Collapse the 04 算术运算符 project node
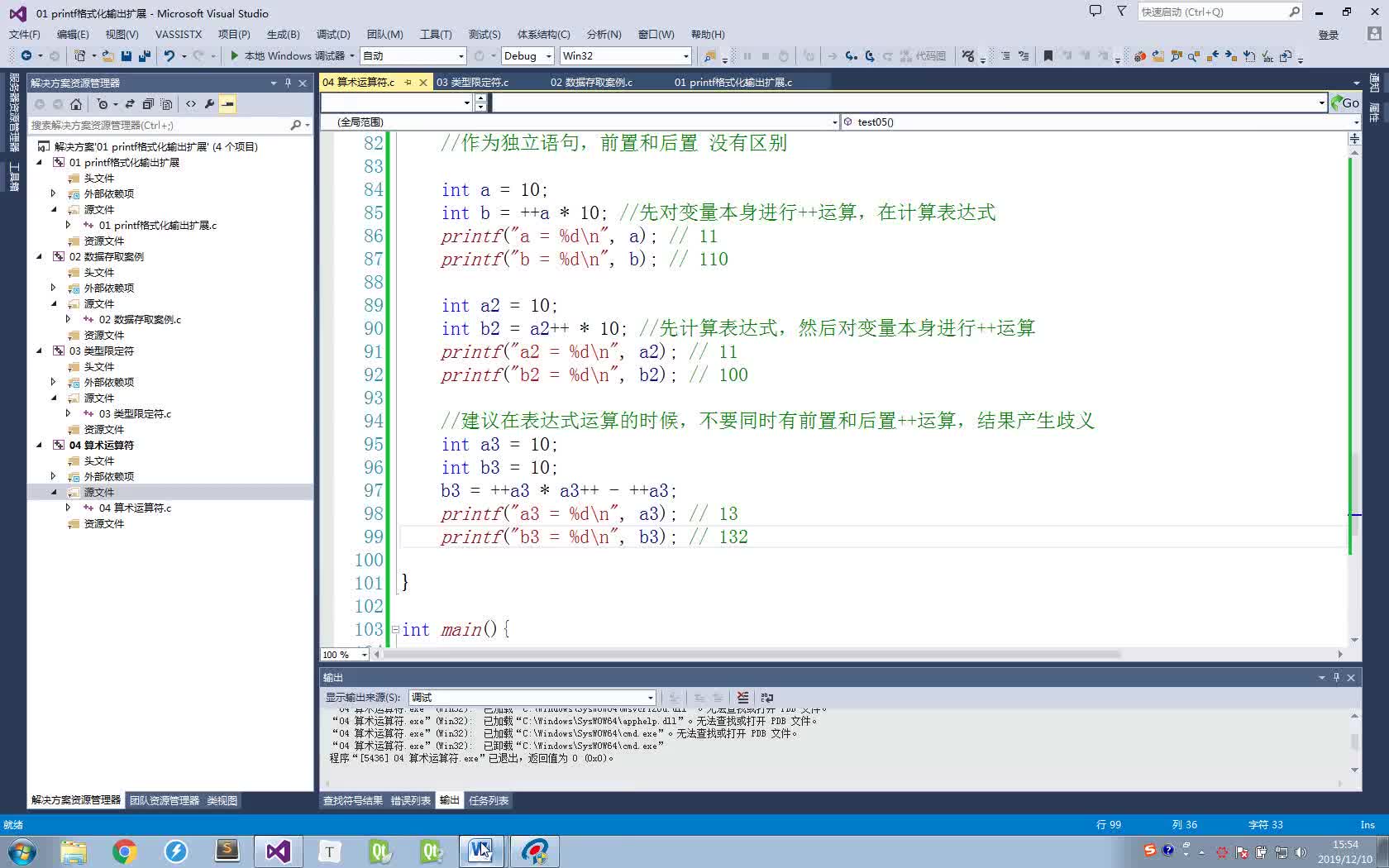 [39, 445]
